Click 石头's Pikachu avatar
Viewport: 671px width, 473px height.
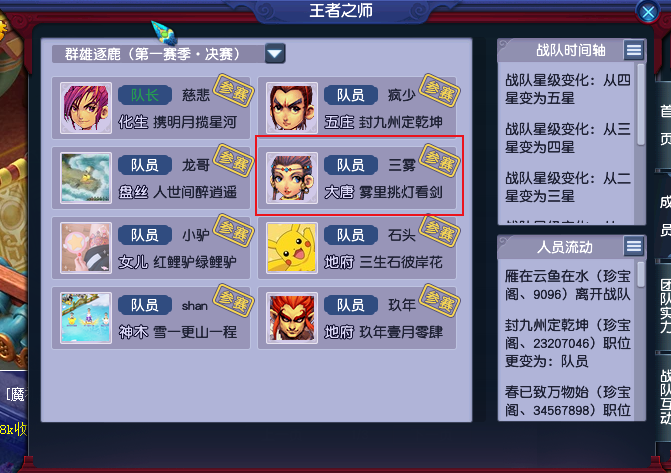292,248
